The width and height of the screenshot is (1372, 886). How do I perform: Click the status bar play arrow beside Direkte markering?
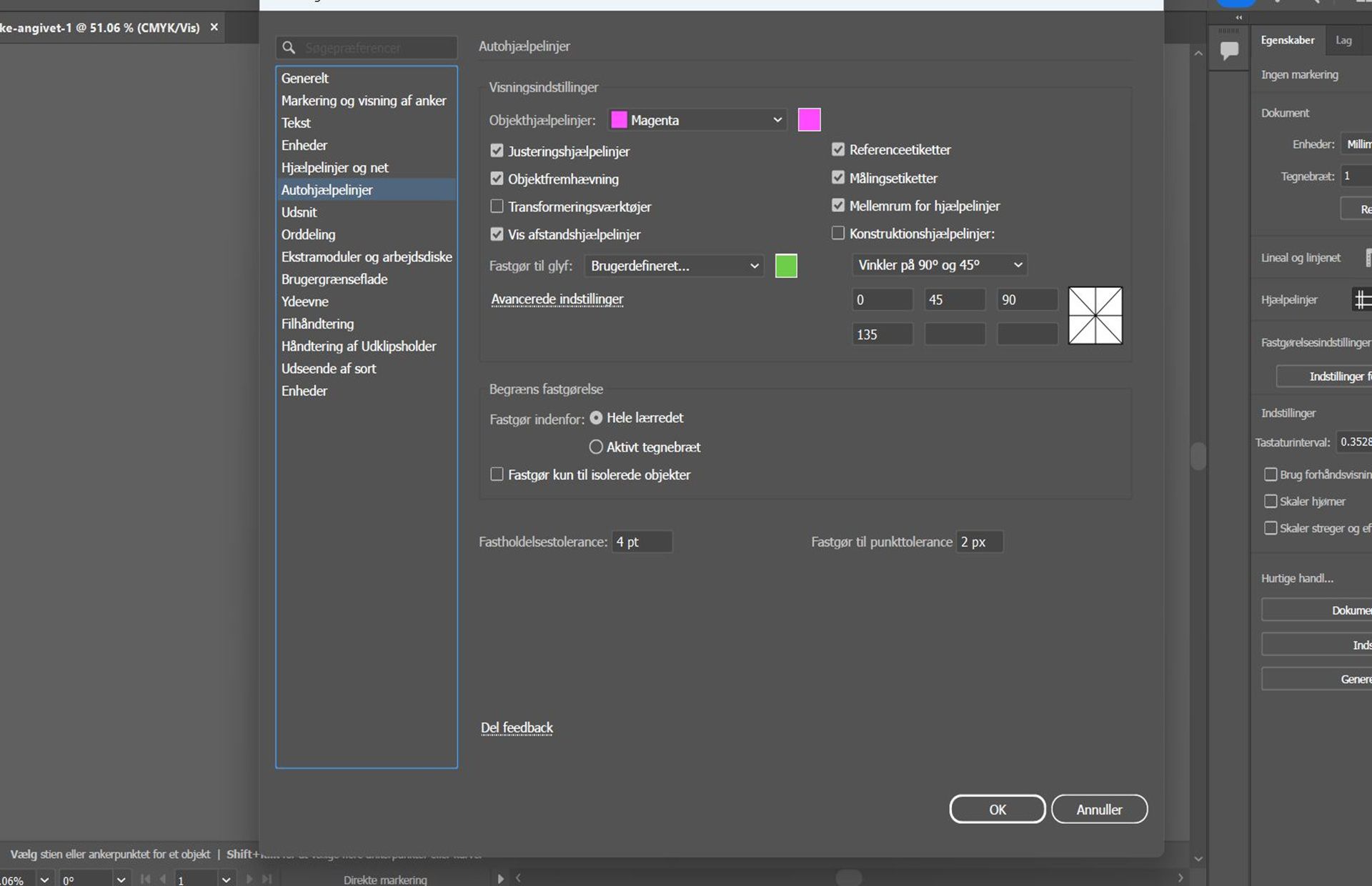click(x=500, y=879)
